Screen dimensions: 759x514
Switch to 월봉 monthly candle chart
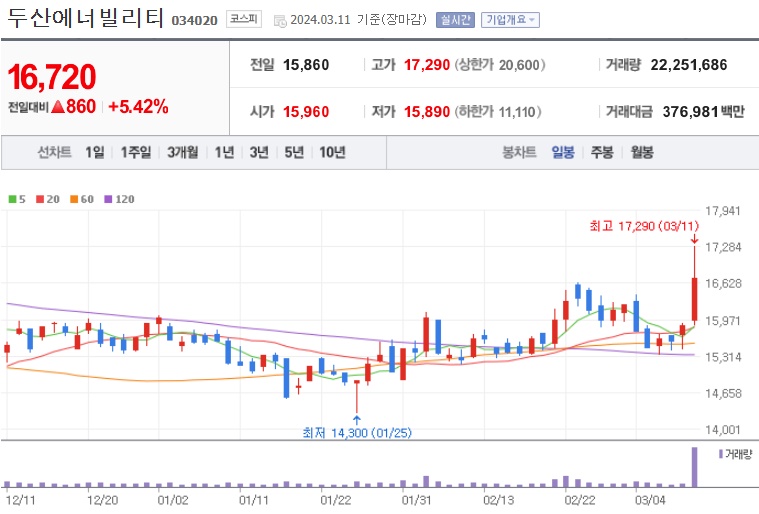[642, 152]
